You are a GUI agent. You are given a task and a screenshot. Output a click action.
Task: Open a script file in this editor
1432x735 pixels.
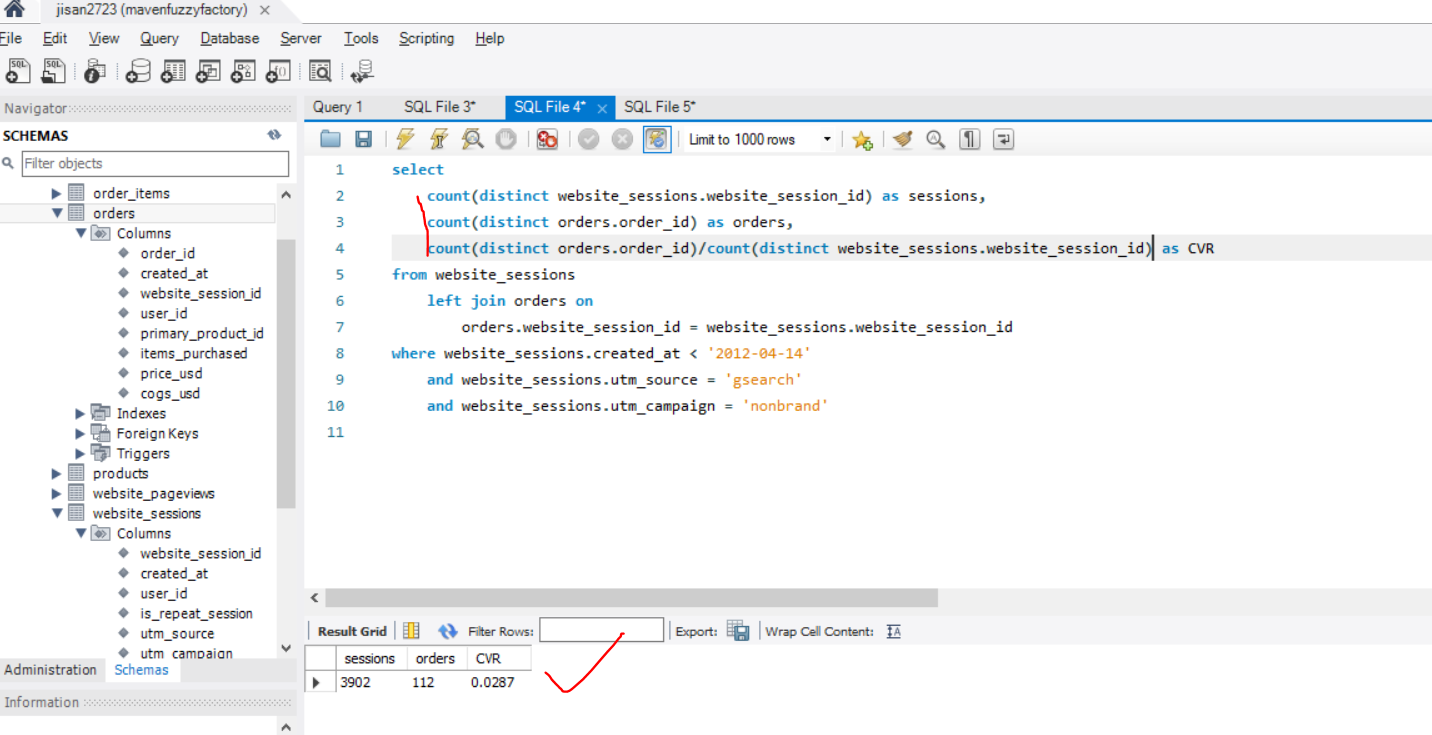330,140
